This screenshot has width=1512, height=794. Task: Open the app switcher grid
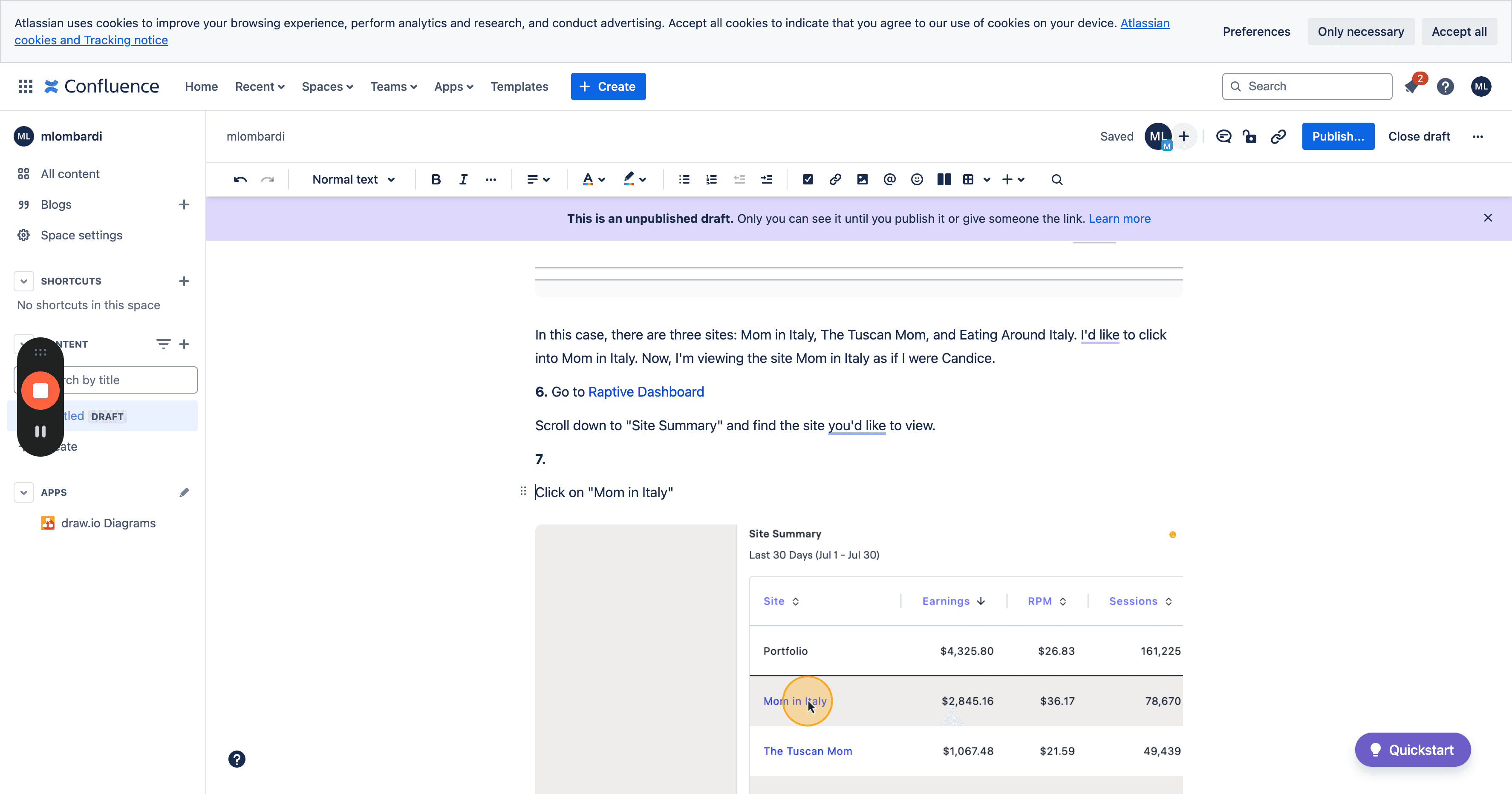pos(25,87)
